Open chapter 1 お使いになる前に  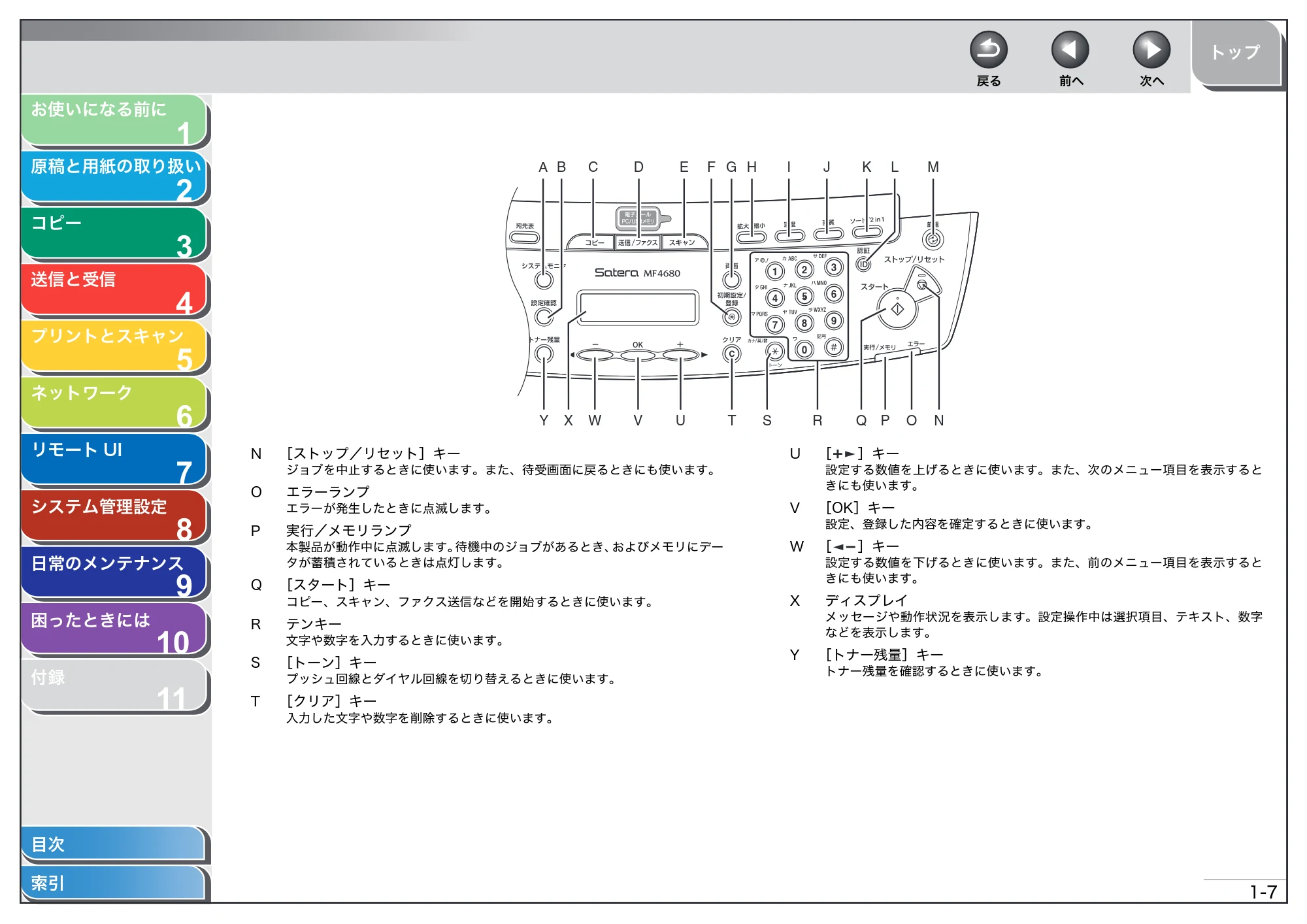[114, 120]
